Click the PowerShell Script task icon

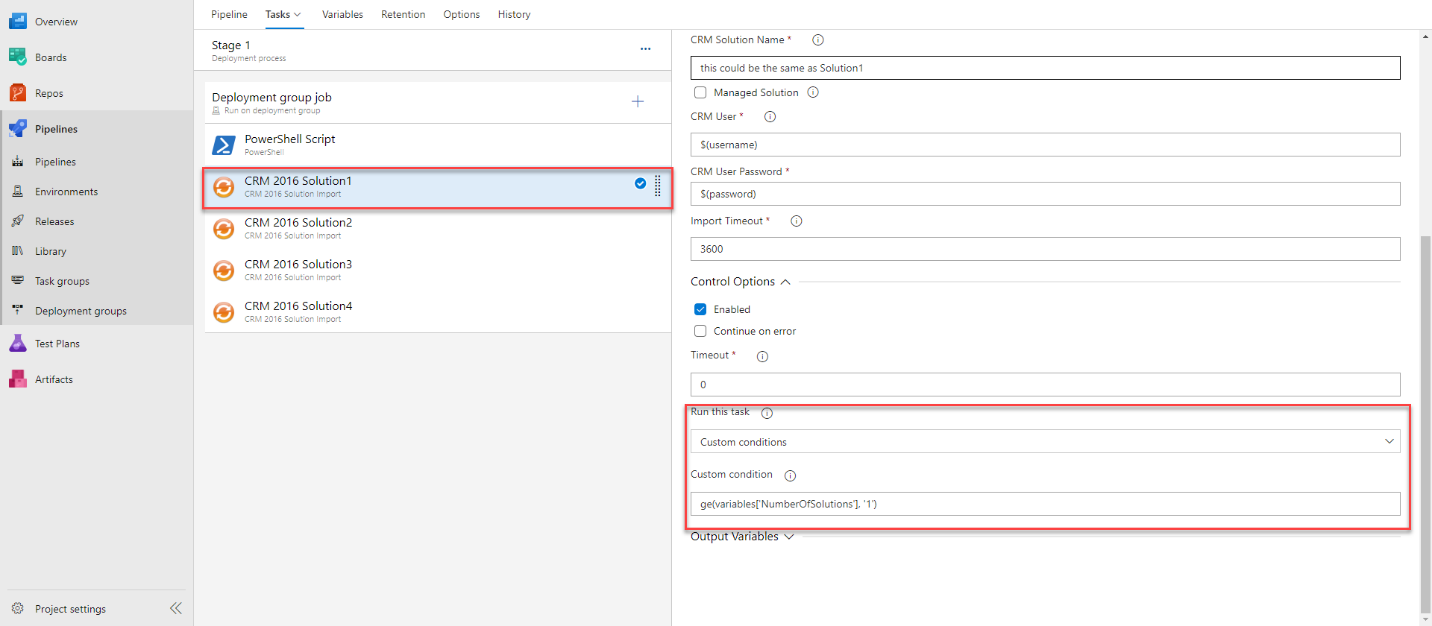tap(224, 145)
